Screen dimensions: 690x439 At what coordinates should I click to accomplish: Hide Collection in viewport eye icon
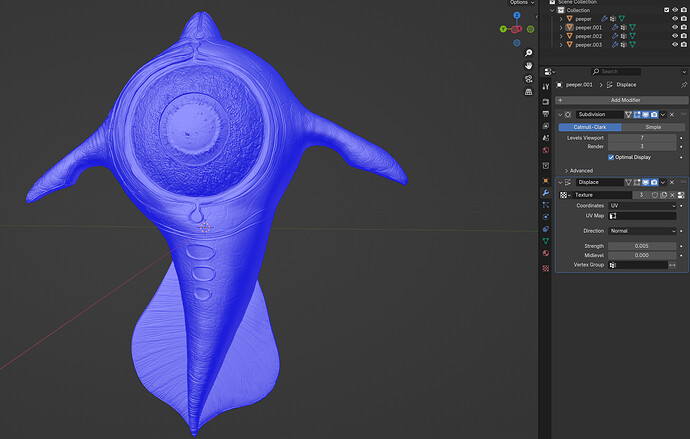coord(675,10)
